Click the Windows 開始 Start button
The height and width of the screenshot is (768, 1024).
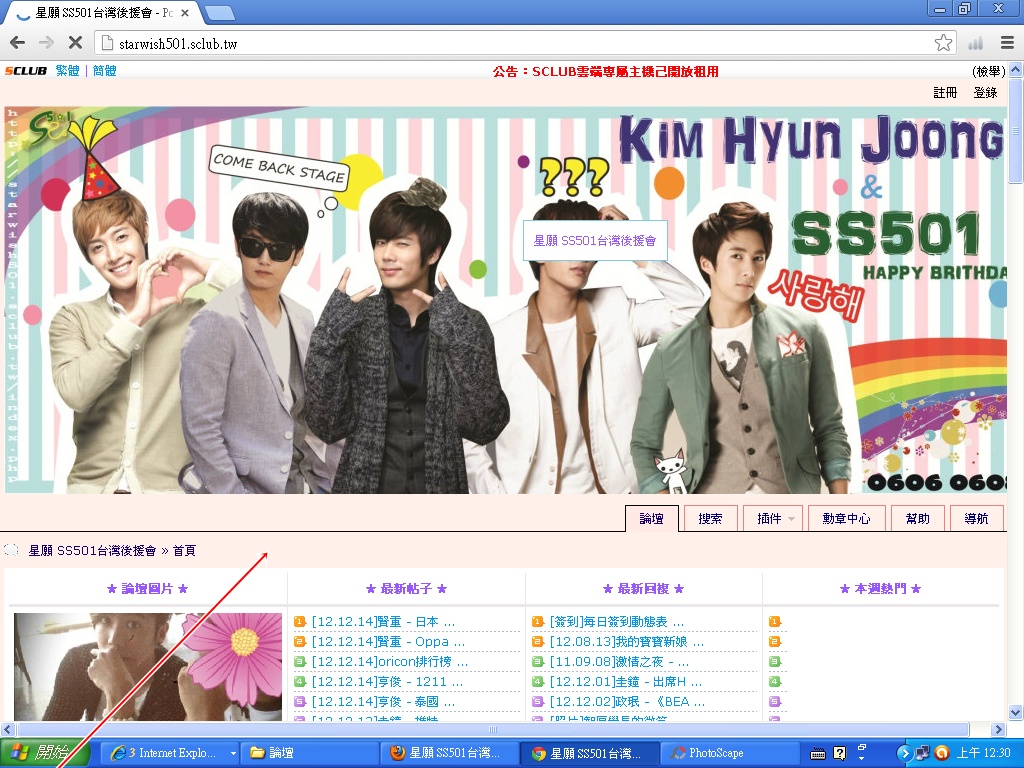click(x=42, y=753)
